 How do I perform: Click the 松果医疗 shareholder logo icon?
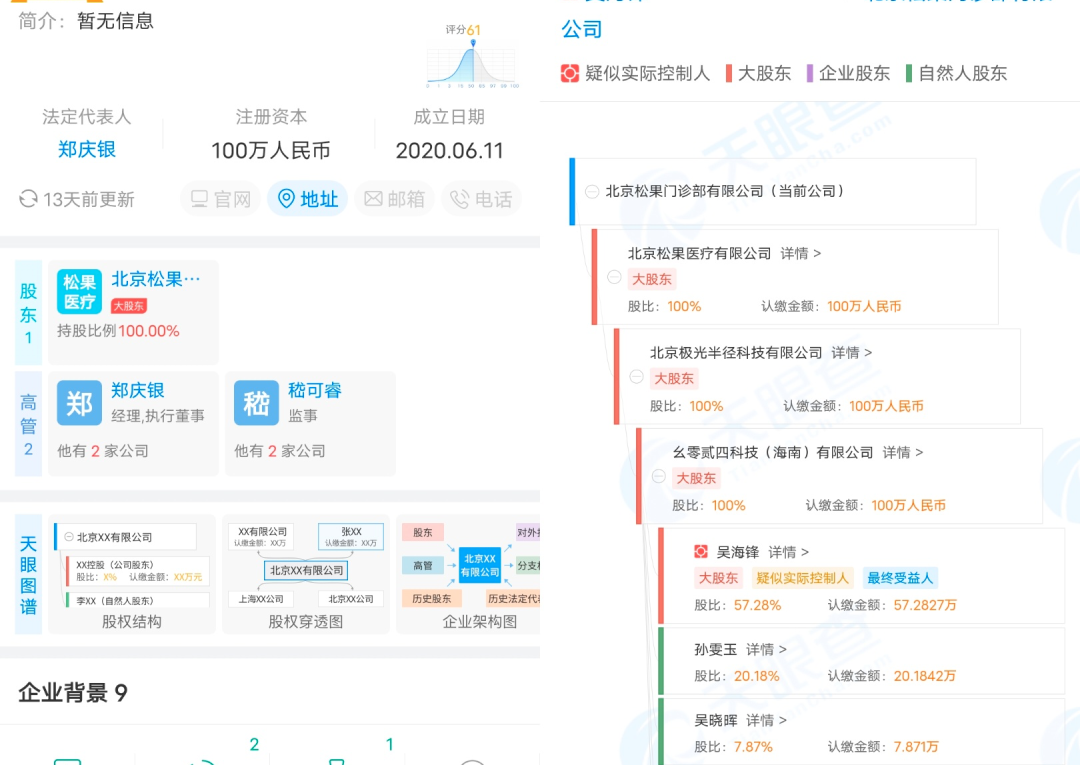click(x=80, y=292)
